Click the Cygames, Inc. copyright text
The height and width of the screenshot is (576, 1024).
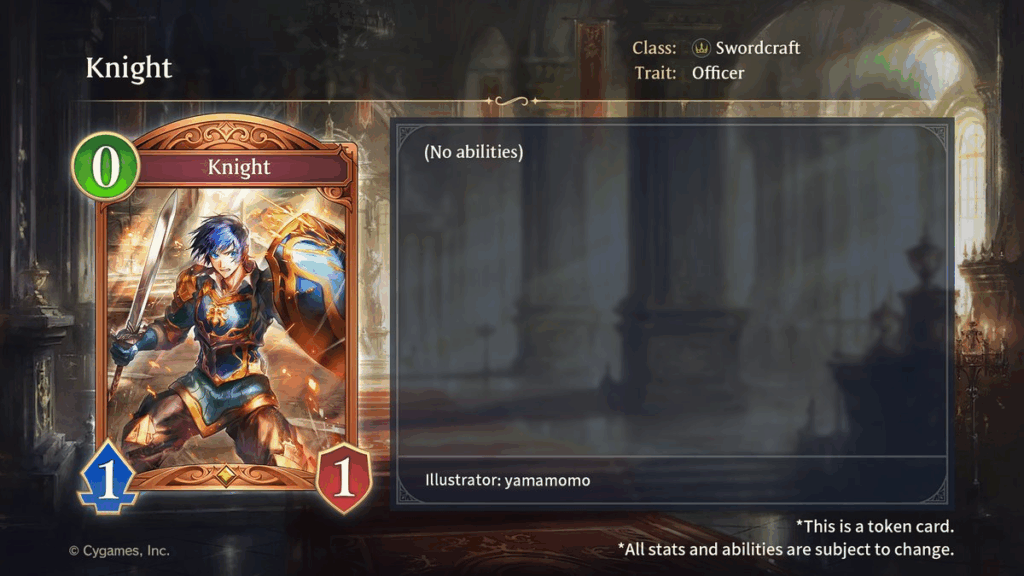[120, 551]
